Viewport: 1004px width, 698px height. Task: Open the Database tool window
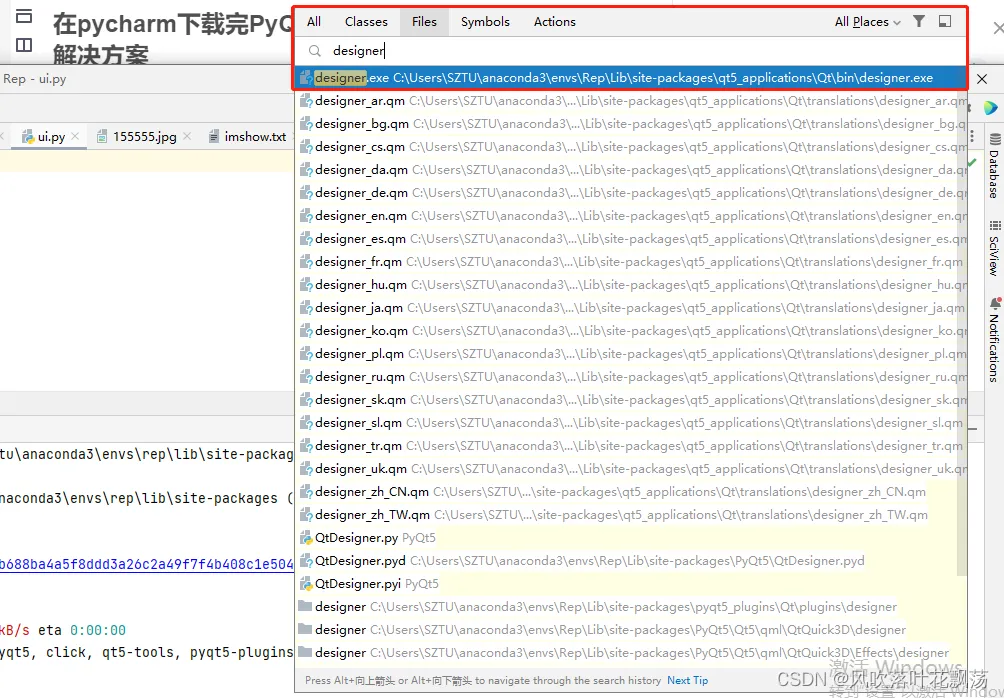pos(994,166)
